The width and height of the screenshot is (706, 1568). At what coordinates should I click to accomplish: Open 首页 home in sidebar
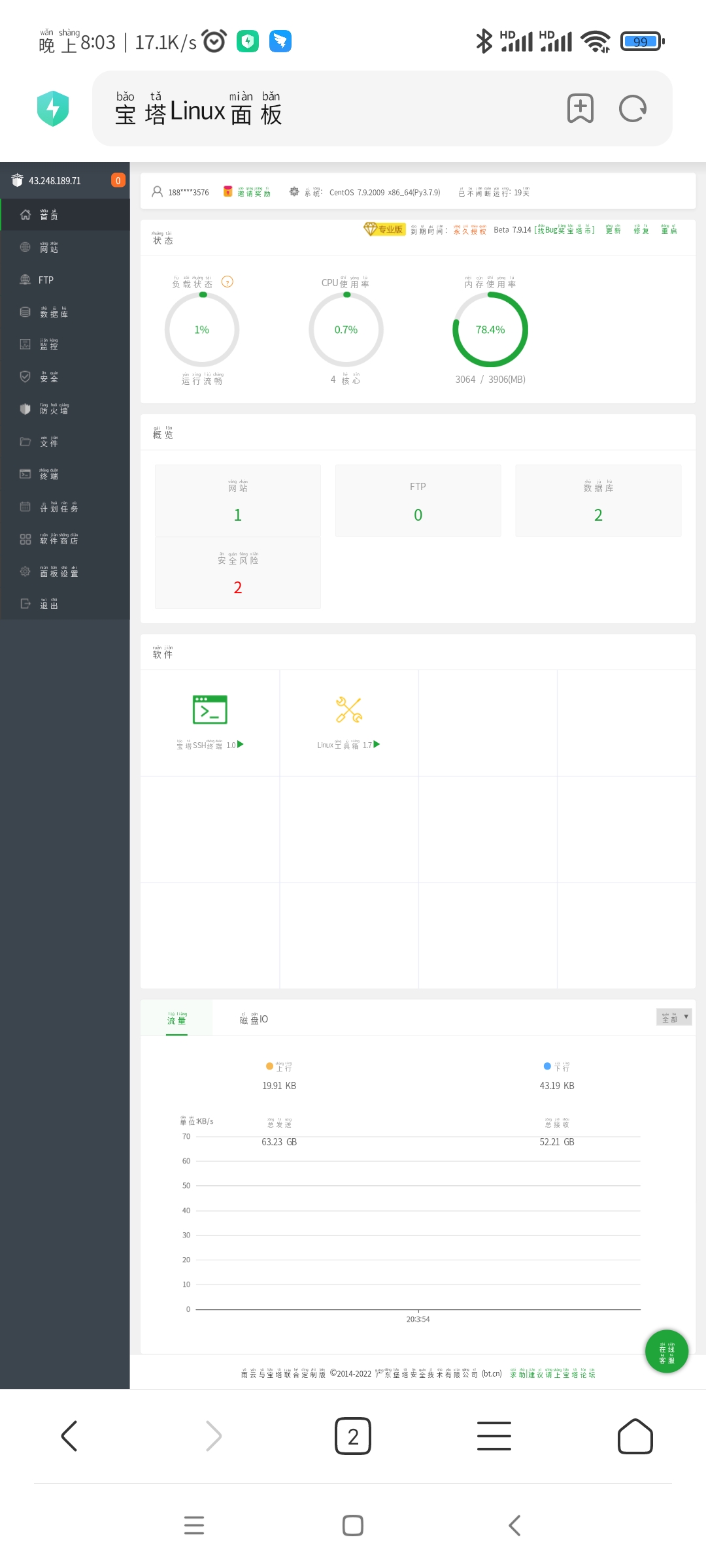[x=65, y=214]
